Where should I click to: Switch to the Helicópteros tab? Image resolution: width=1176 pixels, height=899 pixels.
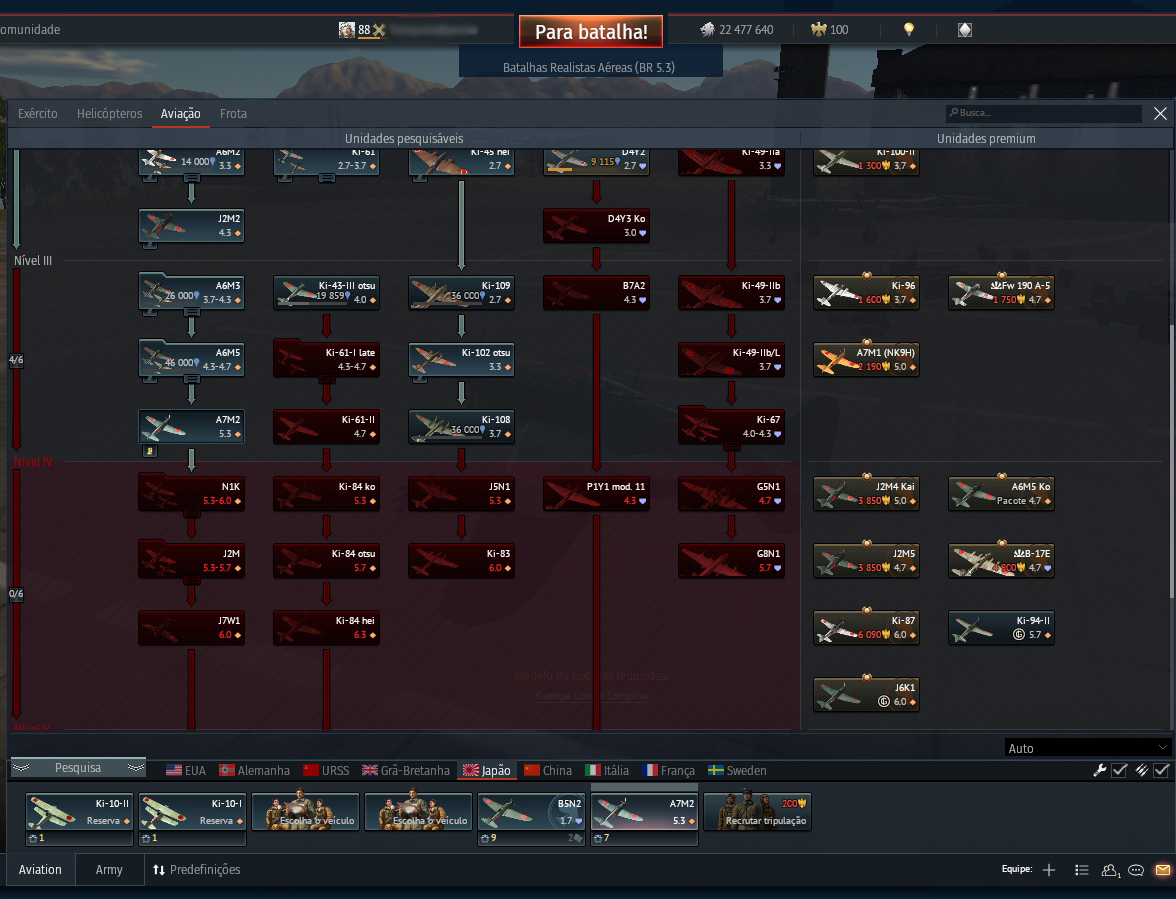(x=110, y=113)
